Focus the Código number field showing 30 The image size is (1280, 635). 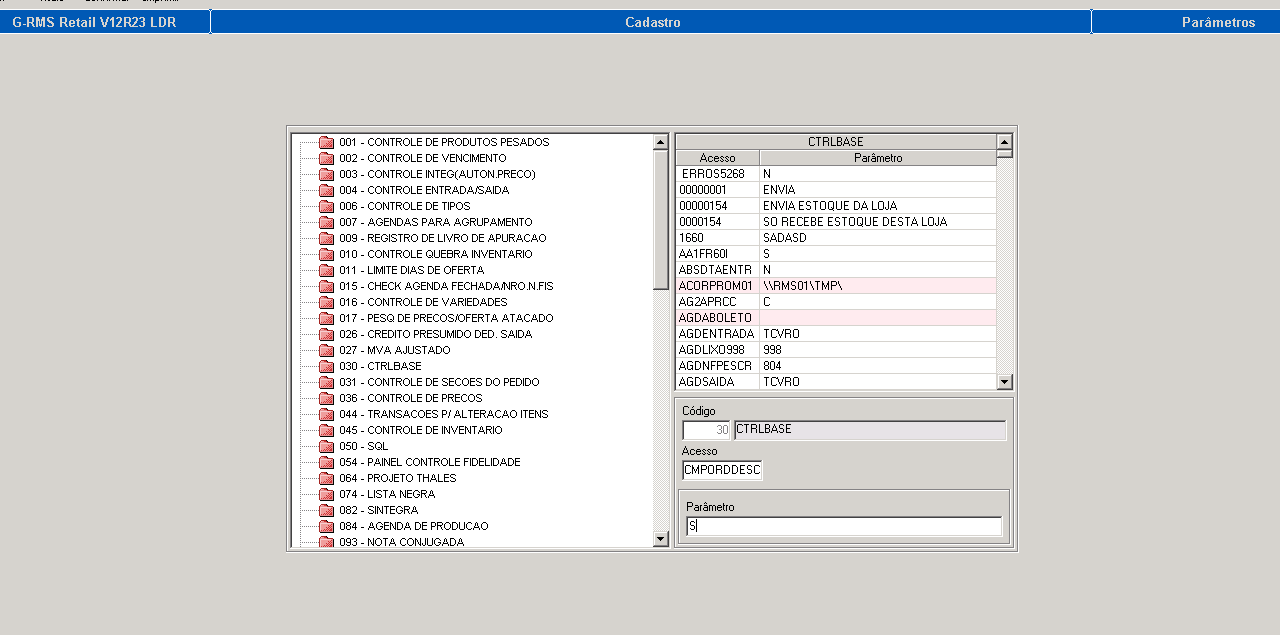tap(707, 430)
